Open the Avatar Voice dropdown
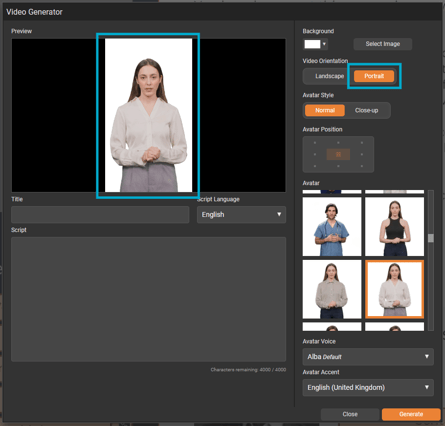445x426 pixels. (x=368, y=357)
